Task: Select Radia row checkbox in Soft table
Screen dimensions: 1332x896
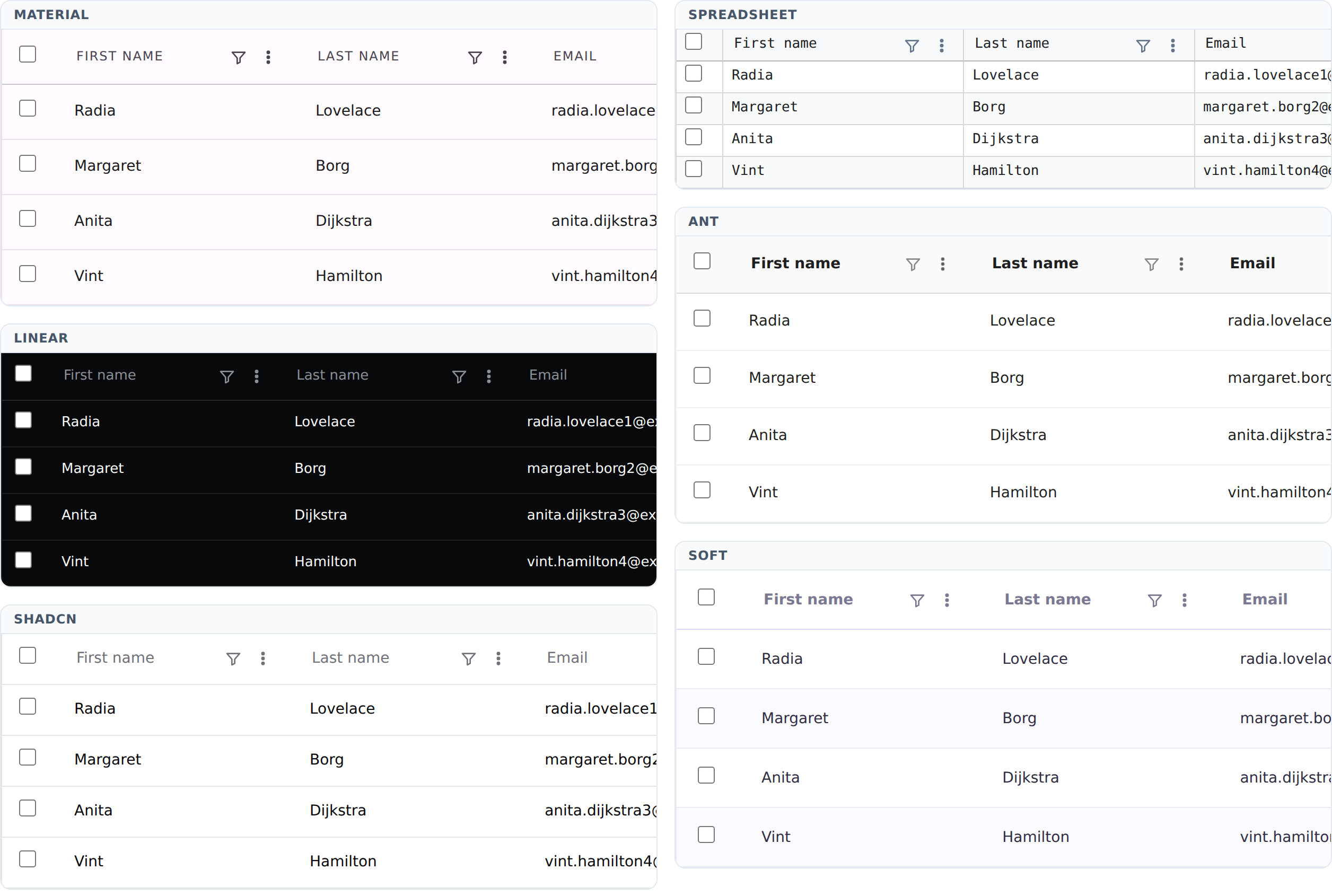Action: 706,657
